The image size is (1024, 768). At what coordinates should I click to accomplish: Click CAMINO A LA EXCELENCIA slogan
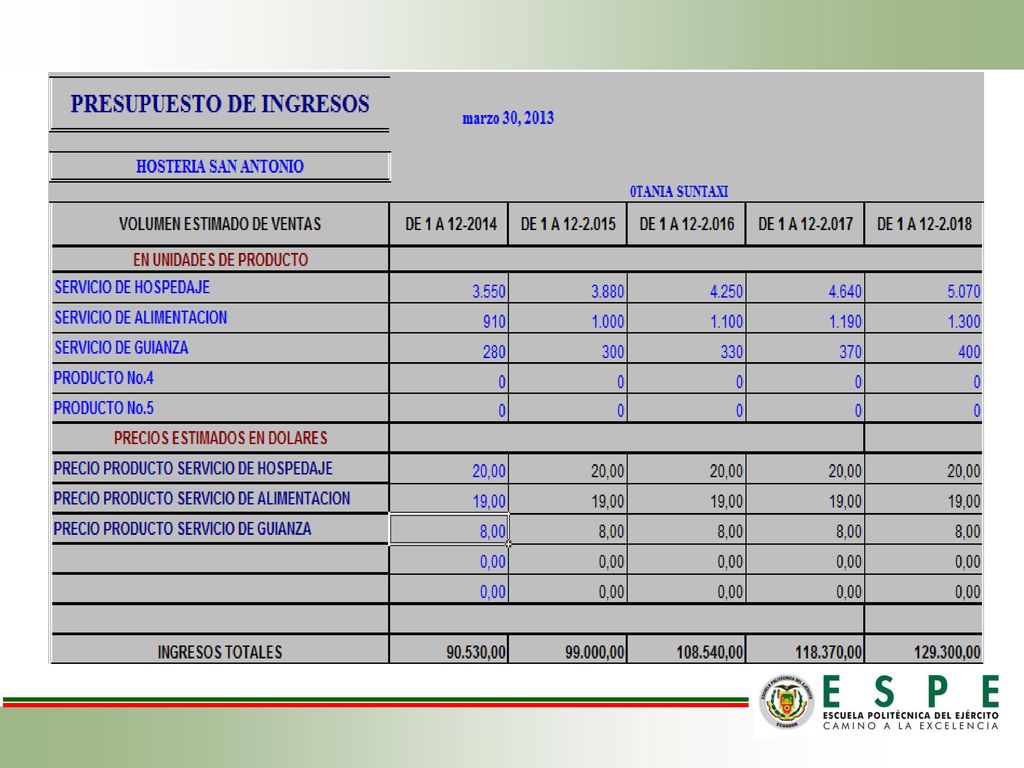point(910,726)
